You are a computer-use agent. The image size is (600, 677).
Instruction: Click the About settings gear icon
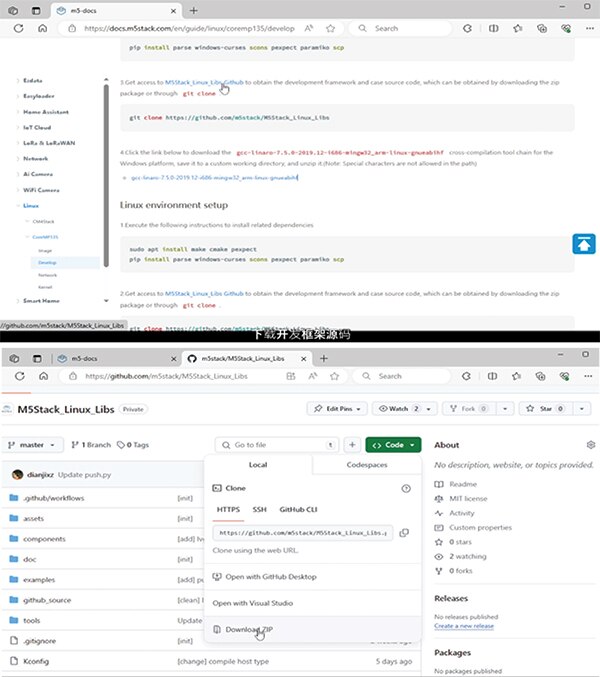(590, 444)
